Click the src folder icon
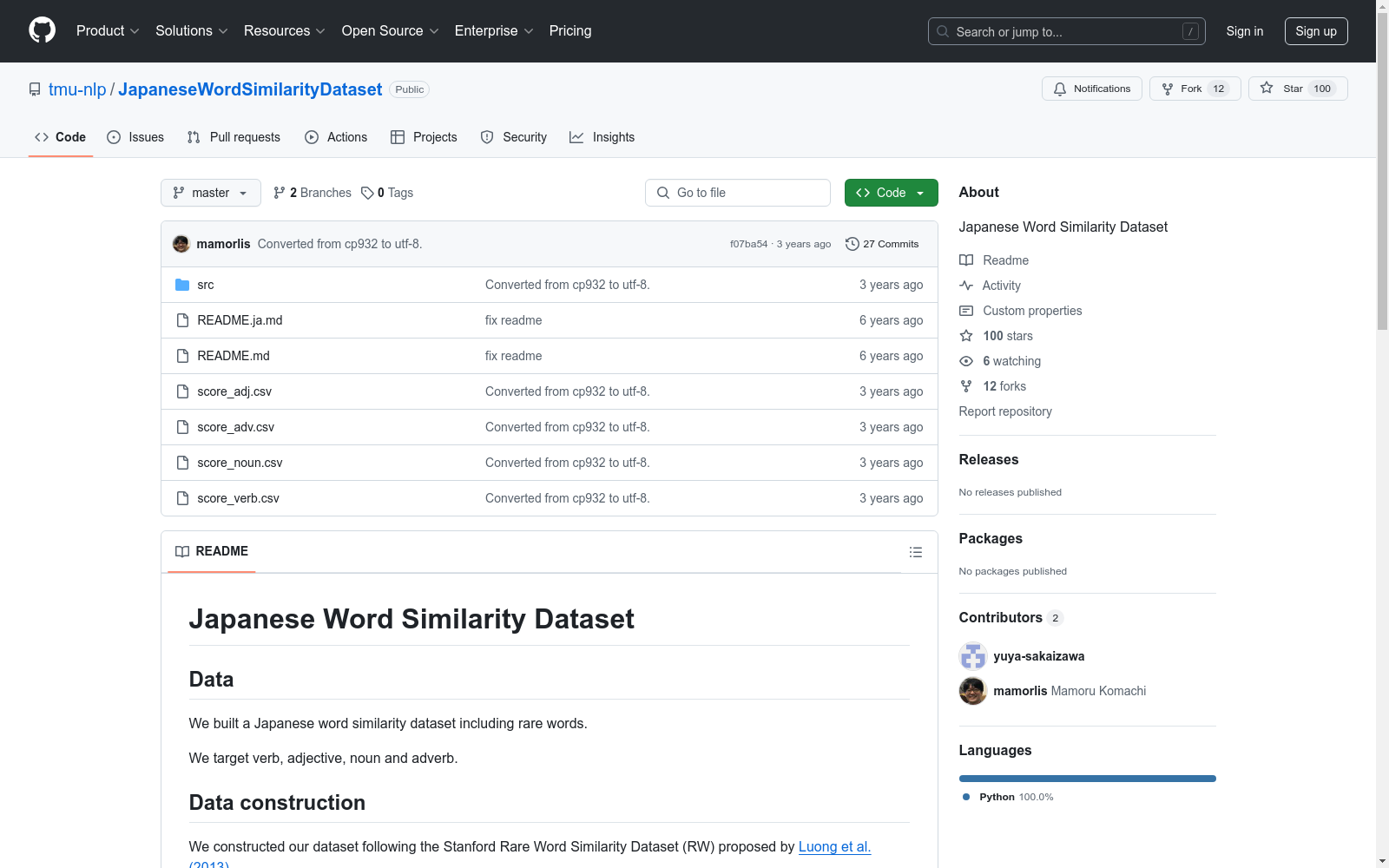 (182, 285)
